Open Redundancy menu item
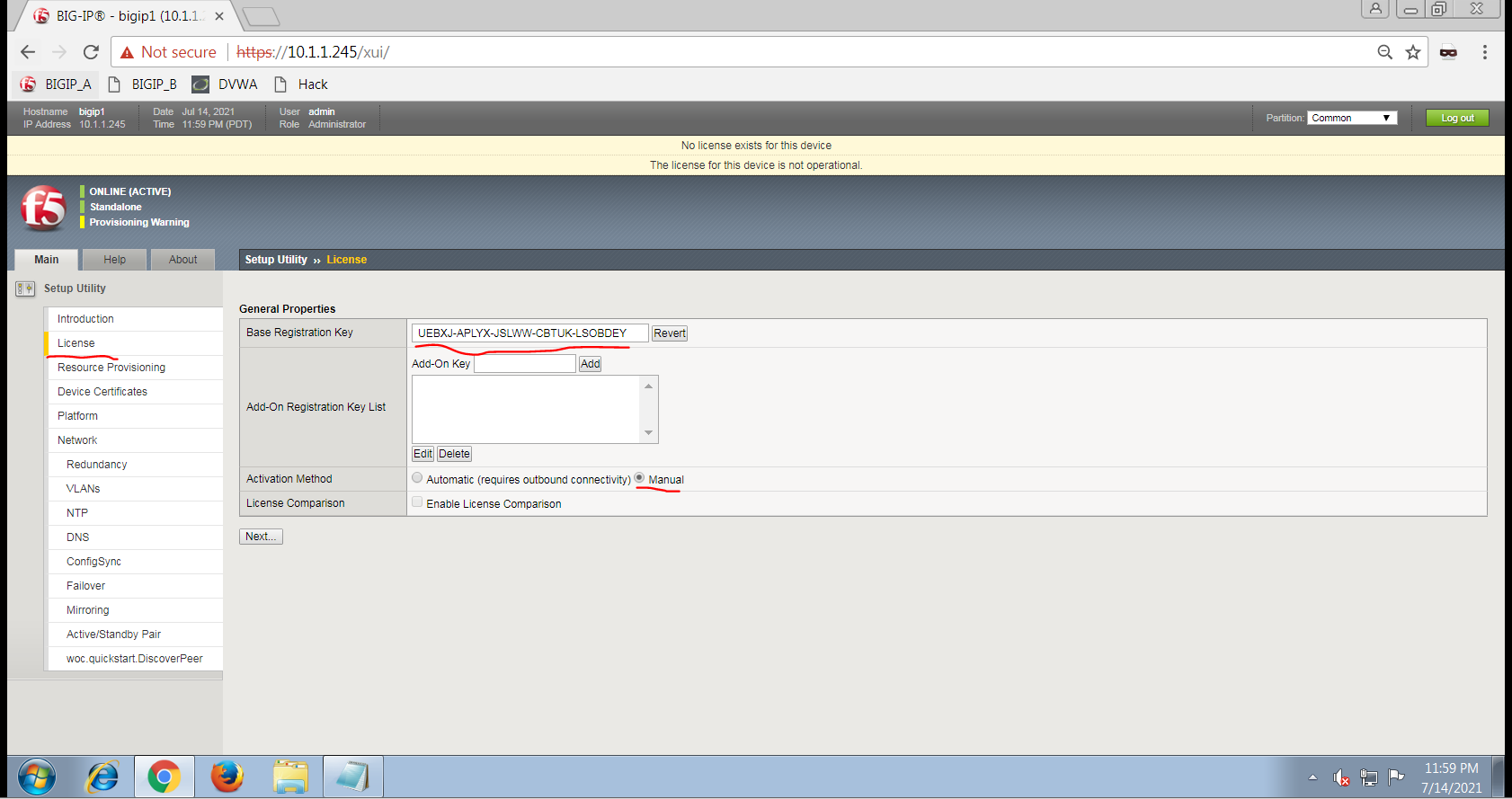 [135, 465]
